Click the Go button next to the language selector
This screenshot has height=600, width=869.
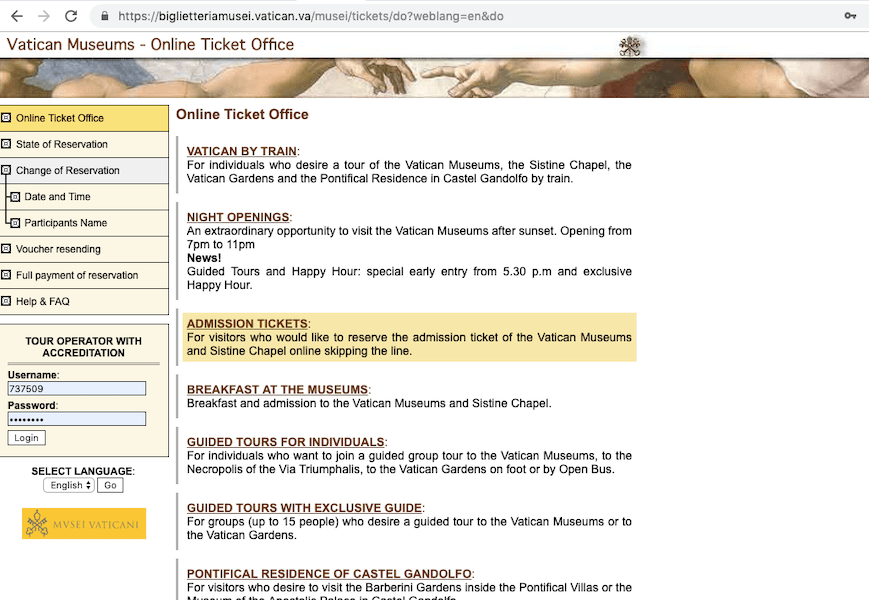click(x=110, y=485)
